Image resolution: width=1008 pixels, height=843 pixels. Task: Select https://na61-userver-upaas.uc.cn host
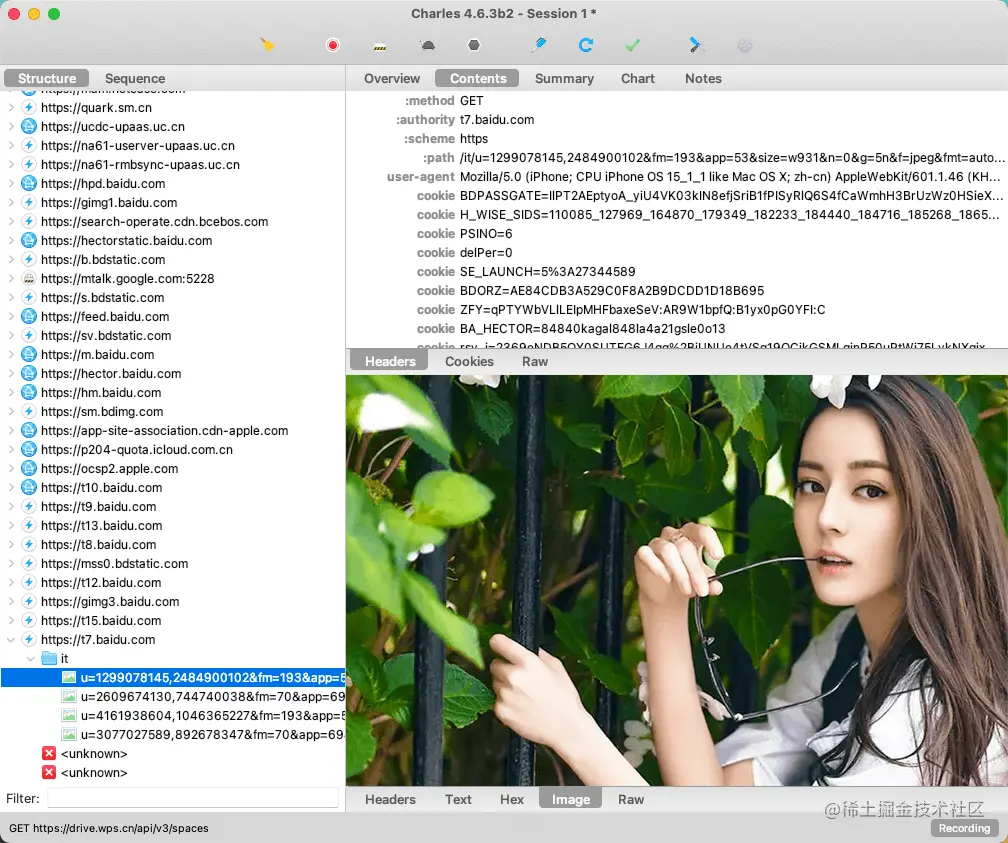pyautogui.click(x=138, y=146)
